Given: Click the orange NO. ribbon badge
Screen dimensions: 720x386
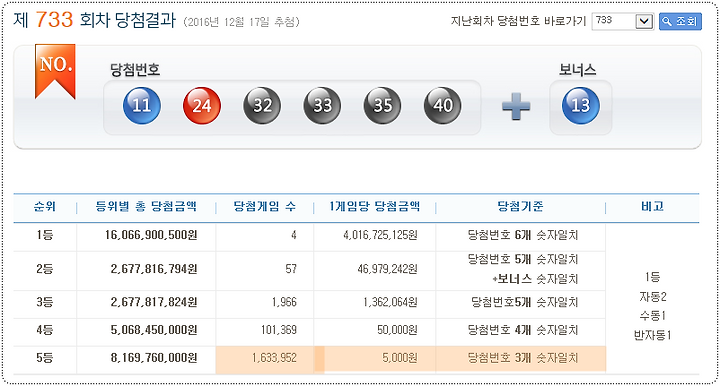Looking at the screenshot, I should pos(55,71).
